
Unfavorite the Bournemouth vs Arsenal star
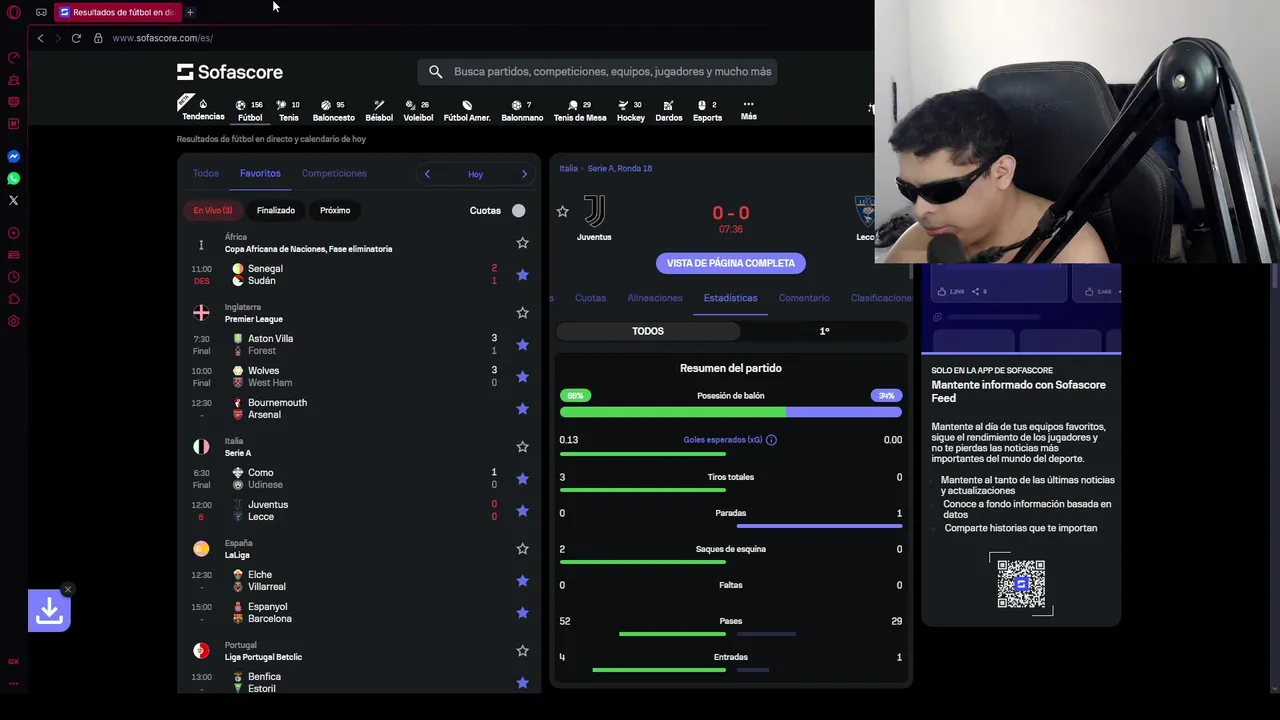pyautogui.click(x=522, y=409)
